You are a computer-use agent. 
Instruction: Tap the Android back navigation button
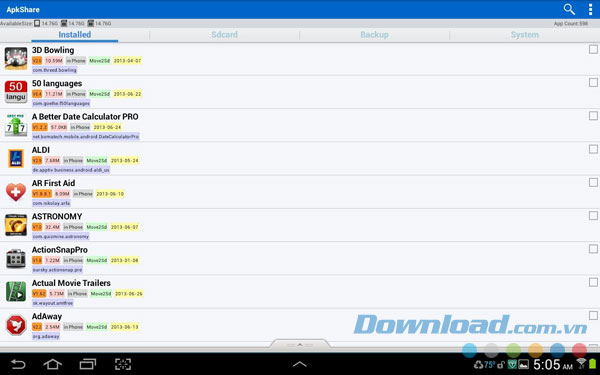18,364
